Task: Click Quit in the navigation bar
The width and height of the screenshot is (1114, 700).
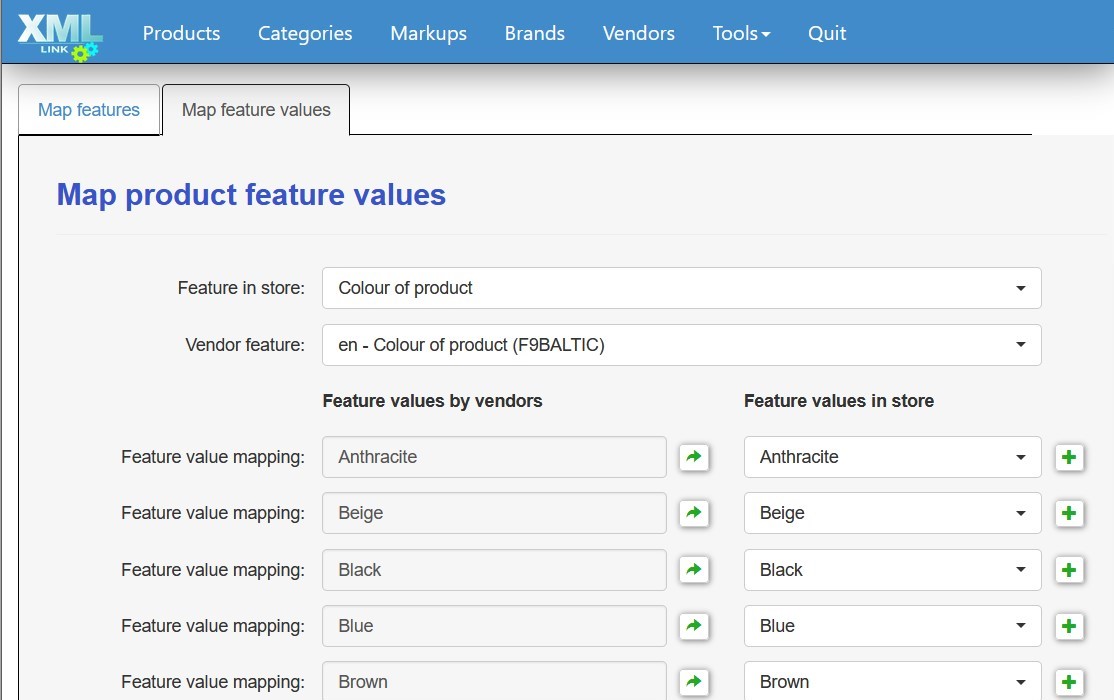Action: [827, 33]
